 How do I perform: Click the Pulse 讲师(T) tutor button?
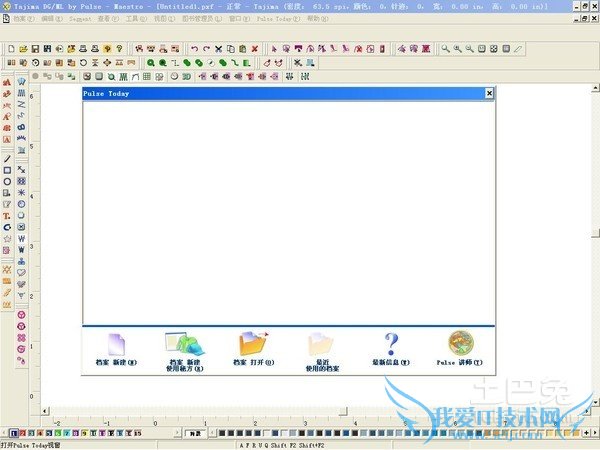coord(460,349)
